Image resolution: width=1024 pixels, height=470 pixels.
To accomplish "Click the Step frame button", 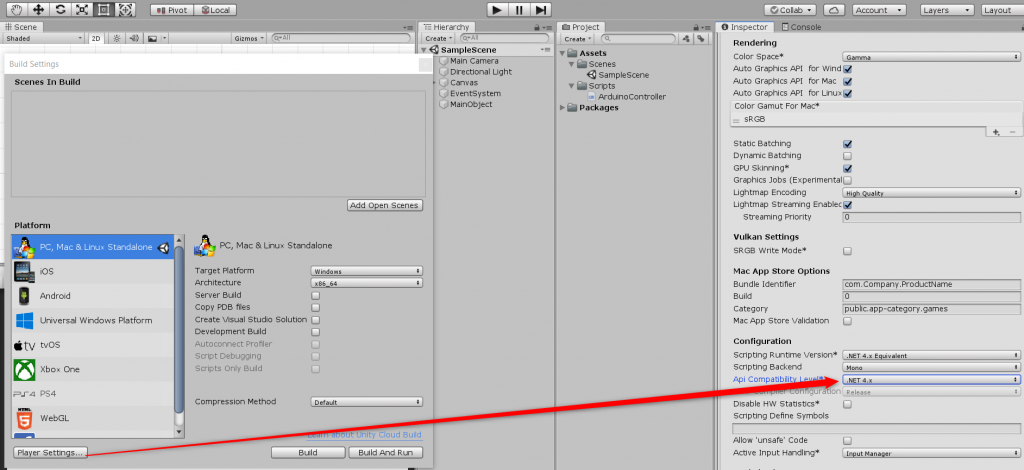I will [541, 10].
